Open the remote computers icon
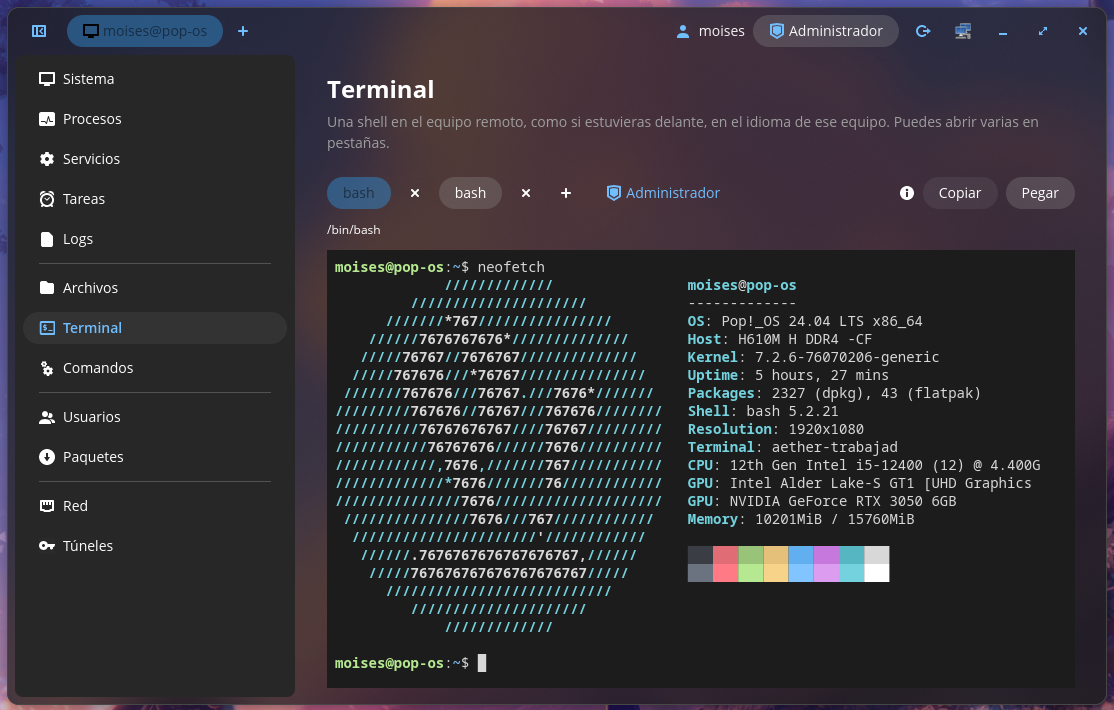 click(x=963, y=31)
